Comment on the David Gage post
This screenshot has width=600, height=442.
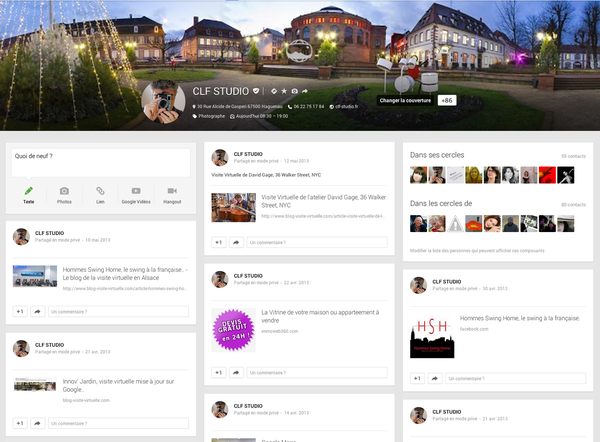coord(317,242)
